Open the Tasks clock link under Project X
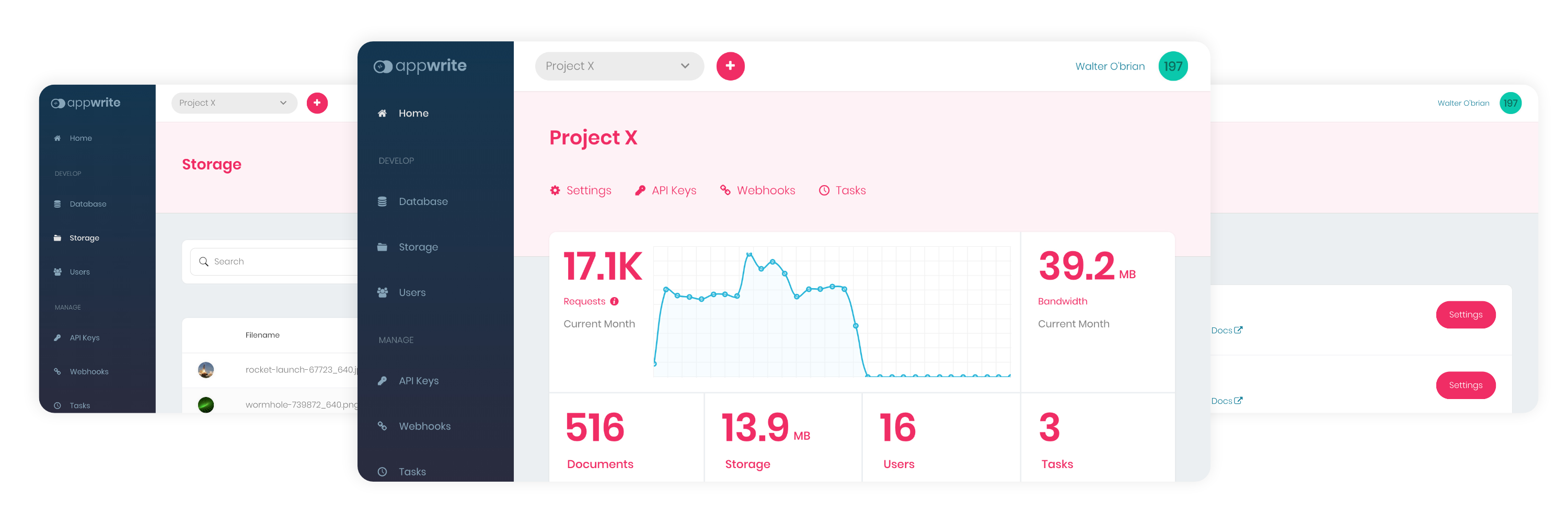The height and width of the screenshot is (523, 1568). click(x=842, y=190)
